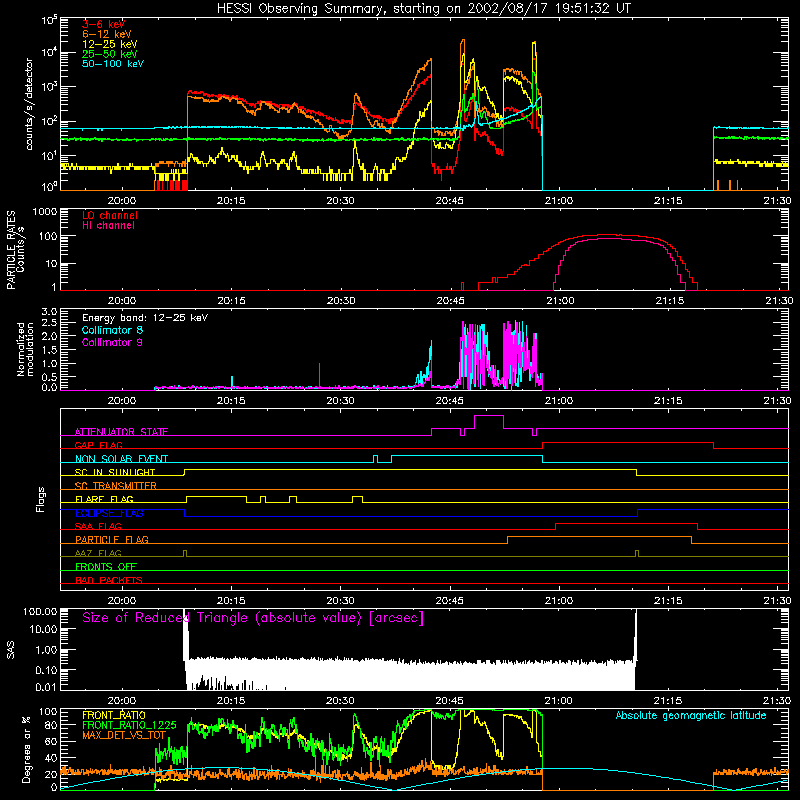The image size is (800, 800).
Task: Click 20:45 tick under the particle rates plot
Action: [x=450, y=301]
